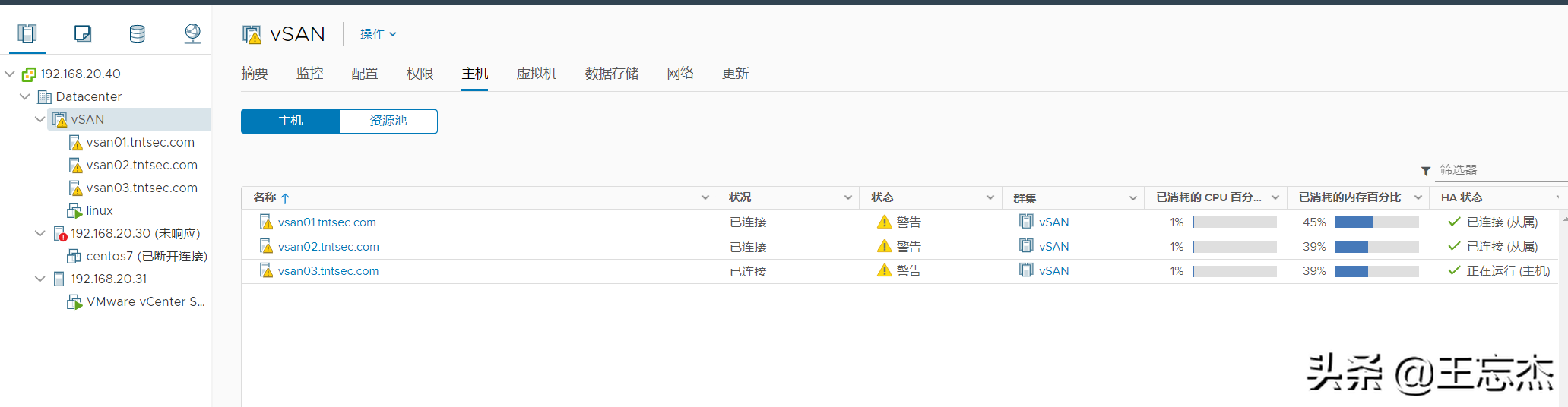
Task: Click Datacenter icon in tree
Action: coord(45,97)
